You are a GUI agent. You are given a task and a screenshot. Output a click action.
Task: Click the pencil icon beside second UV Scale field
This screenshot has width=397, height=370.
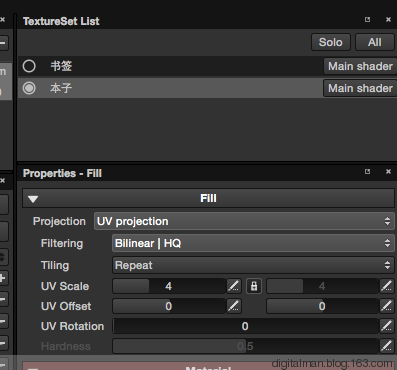coord(387,286)
